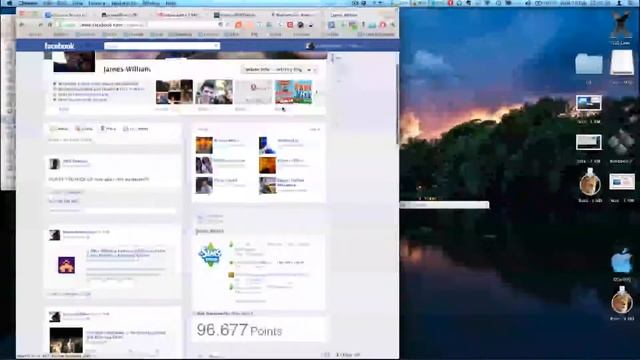Select the Life Event composer tab

(x=136, y=129)
